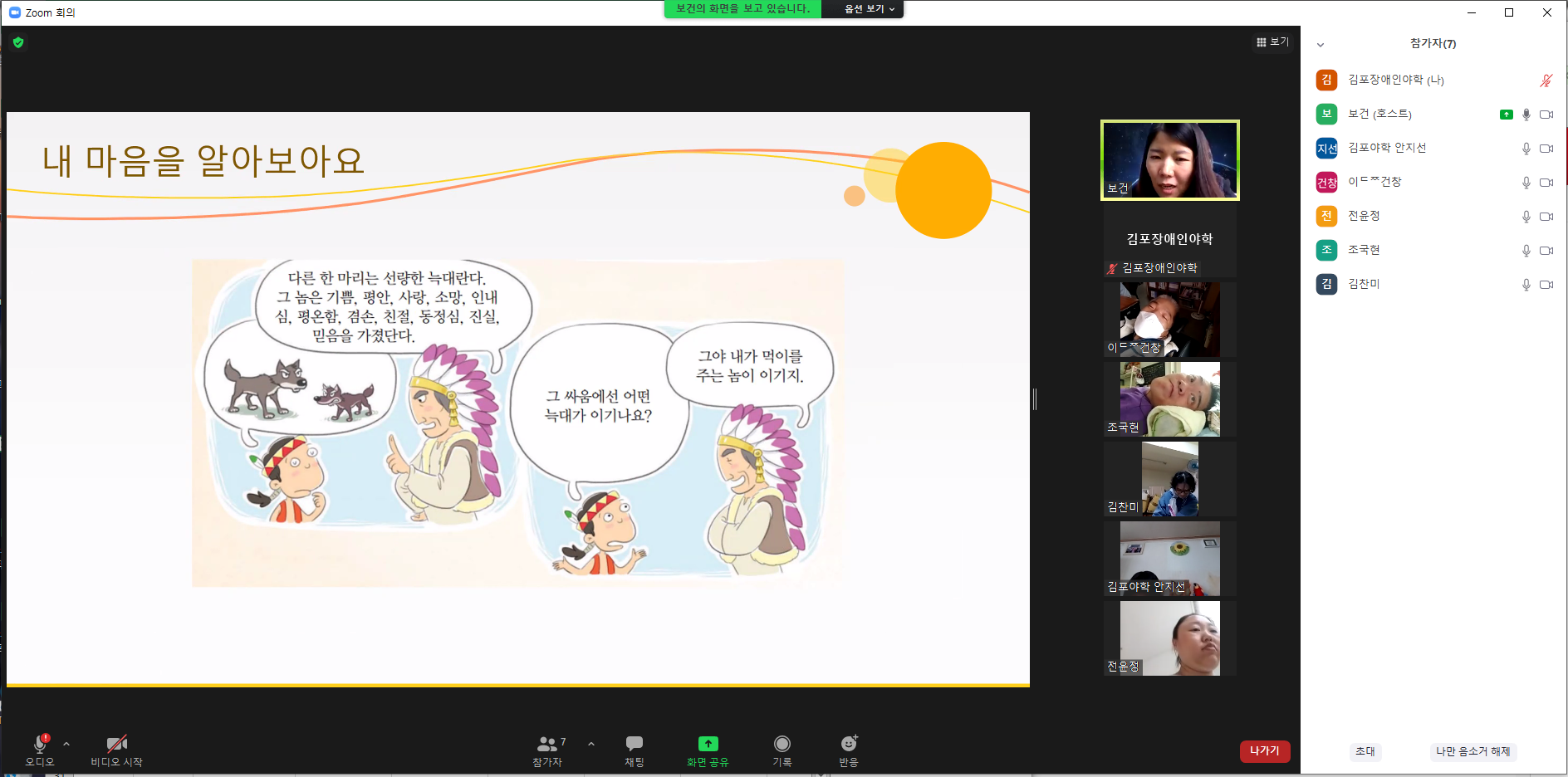The width and height of the screenshot is (1568, 777).
Task: Click the divider handle between the slide and the video strip
Action: [x=1035, y=399]
